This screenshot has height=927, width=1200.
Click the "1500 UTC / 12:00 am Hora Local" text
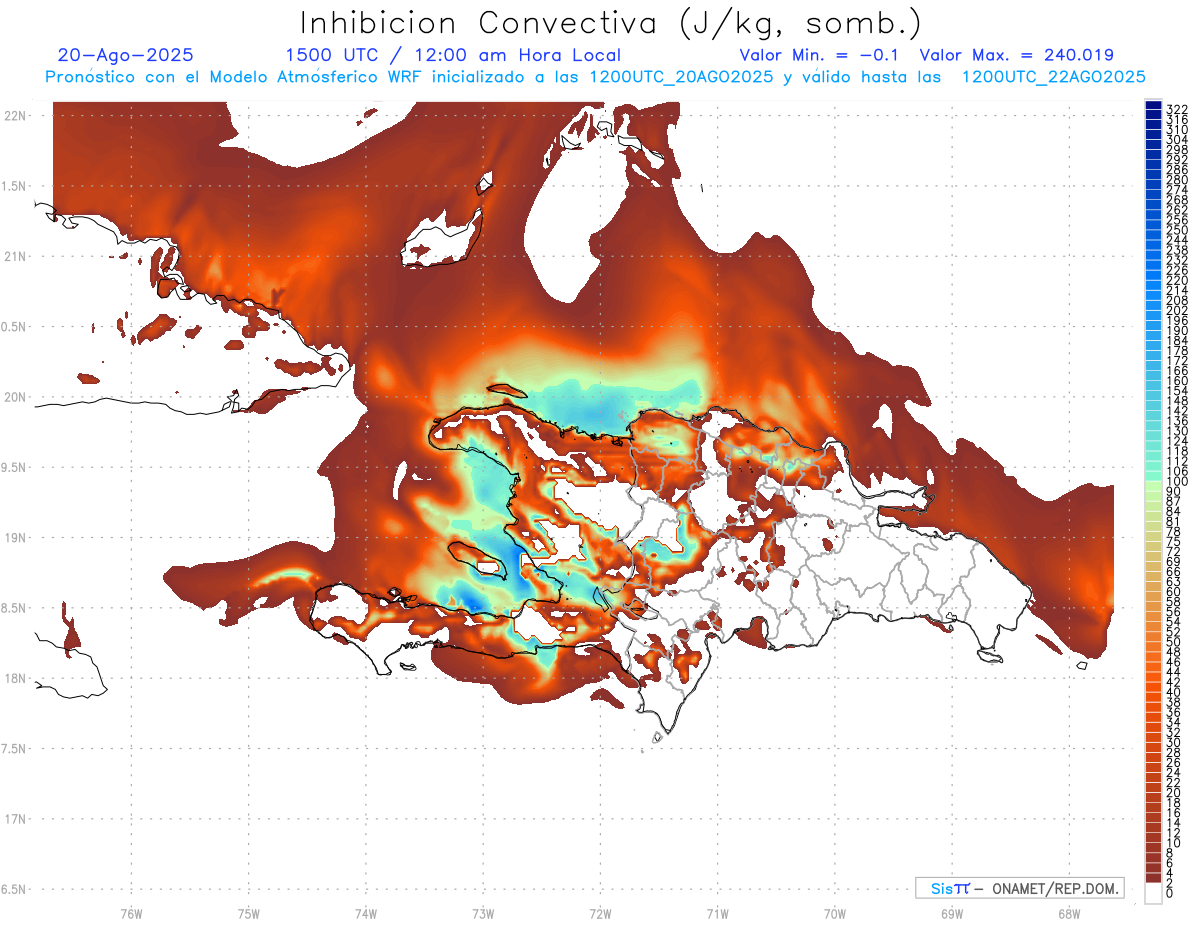453,55
